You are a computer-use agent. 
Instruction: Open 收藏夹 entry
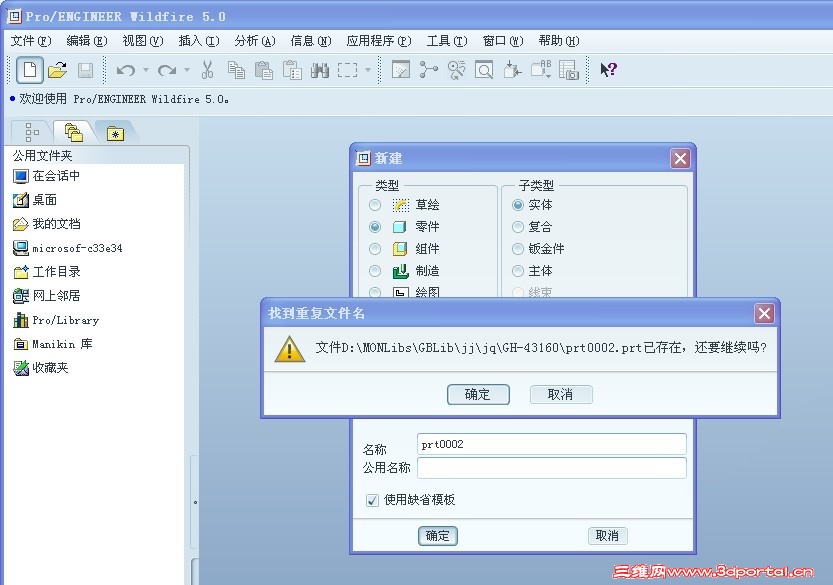(x=41, y=368)
